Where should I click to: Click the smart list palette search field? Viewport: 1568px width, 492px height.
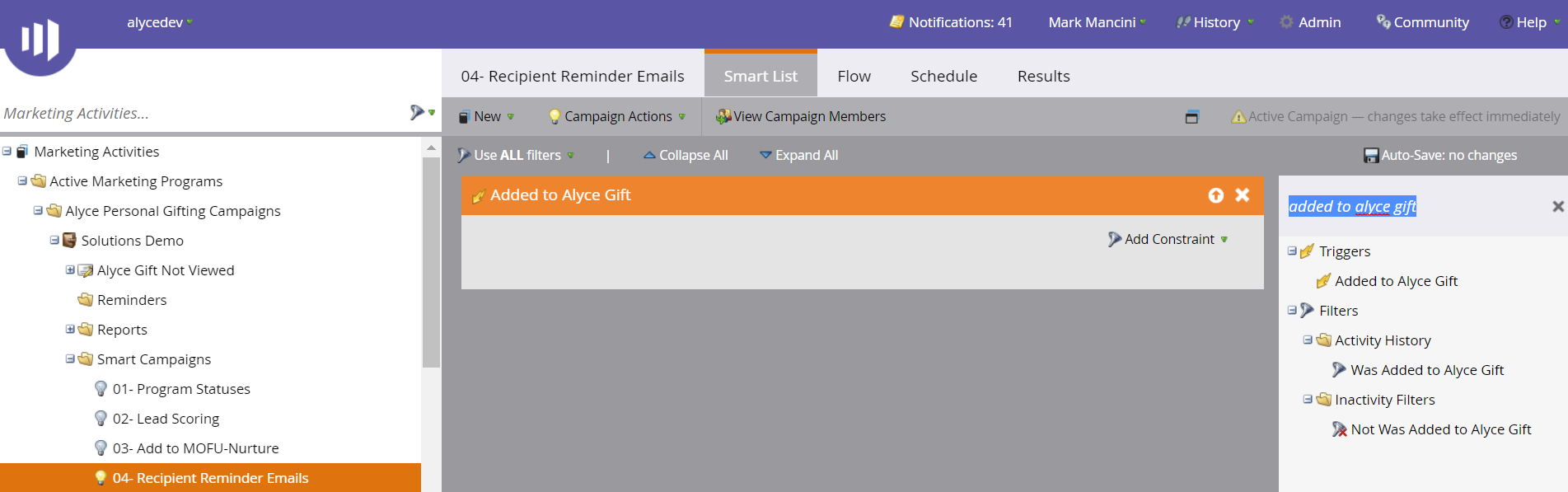[x=1415, y=207]
